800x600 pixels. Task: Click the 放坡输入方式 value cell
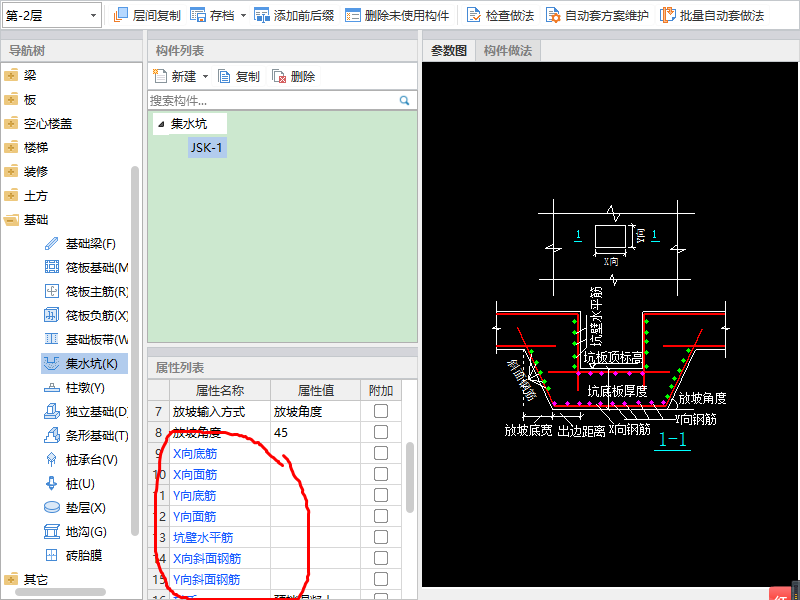(315, 411)
